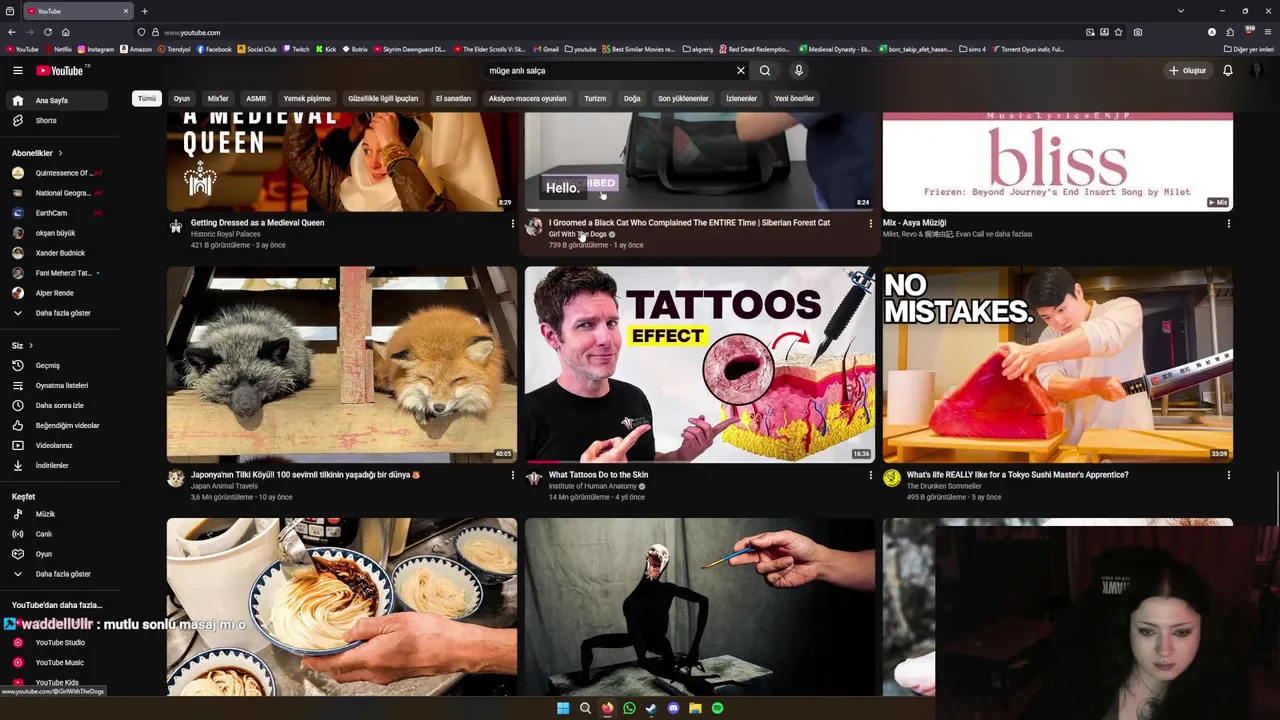The height and width of the screenshot is (720, 1280).
Task: Open Geçmiş history in sidebar
Action: (x=56, y=365)
